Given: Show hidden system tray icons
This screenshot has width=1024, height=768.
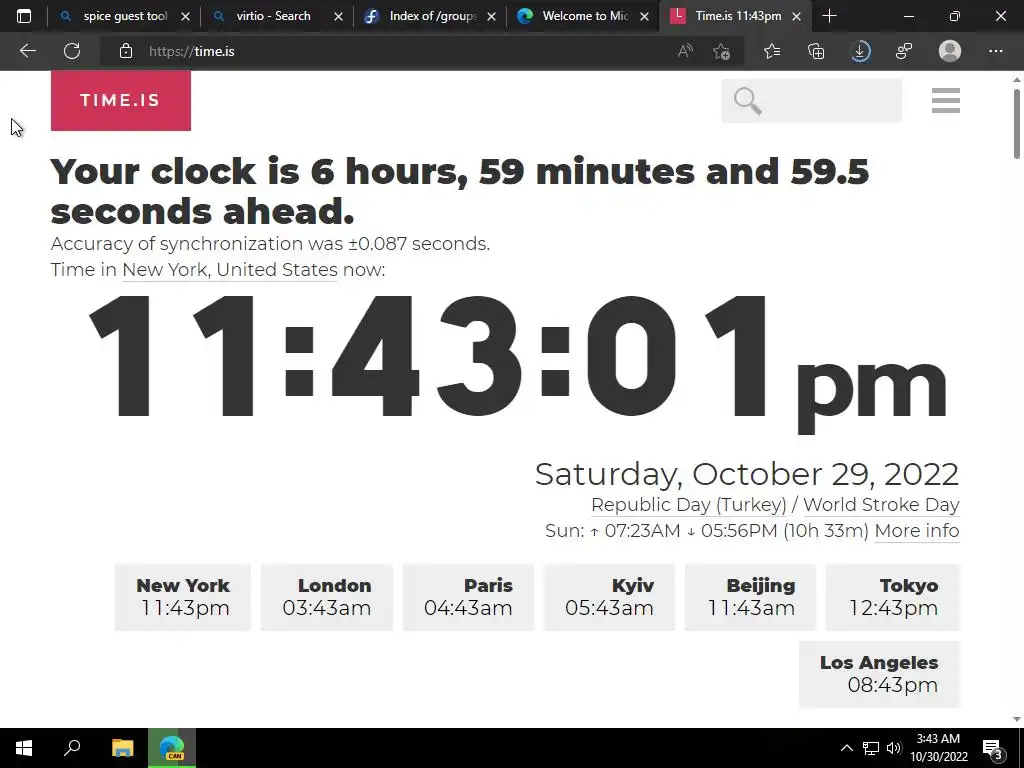Looking at the screenshot, I should tap(846, 748).
